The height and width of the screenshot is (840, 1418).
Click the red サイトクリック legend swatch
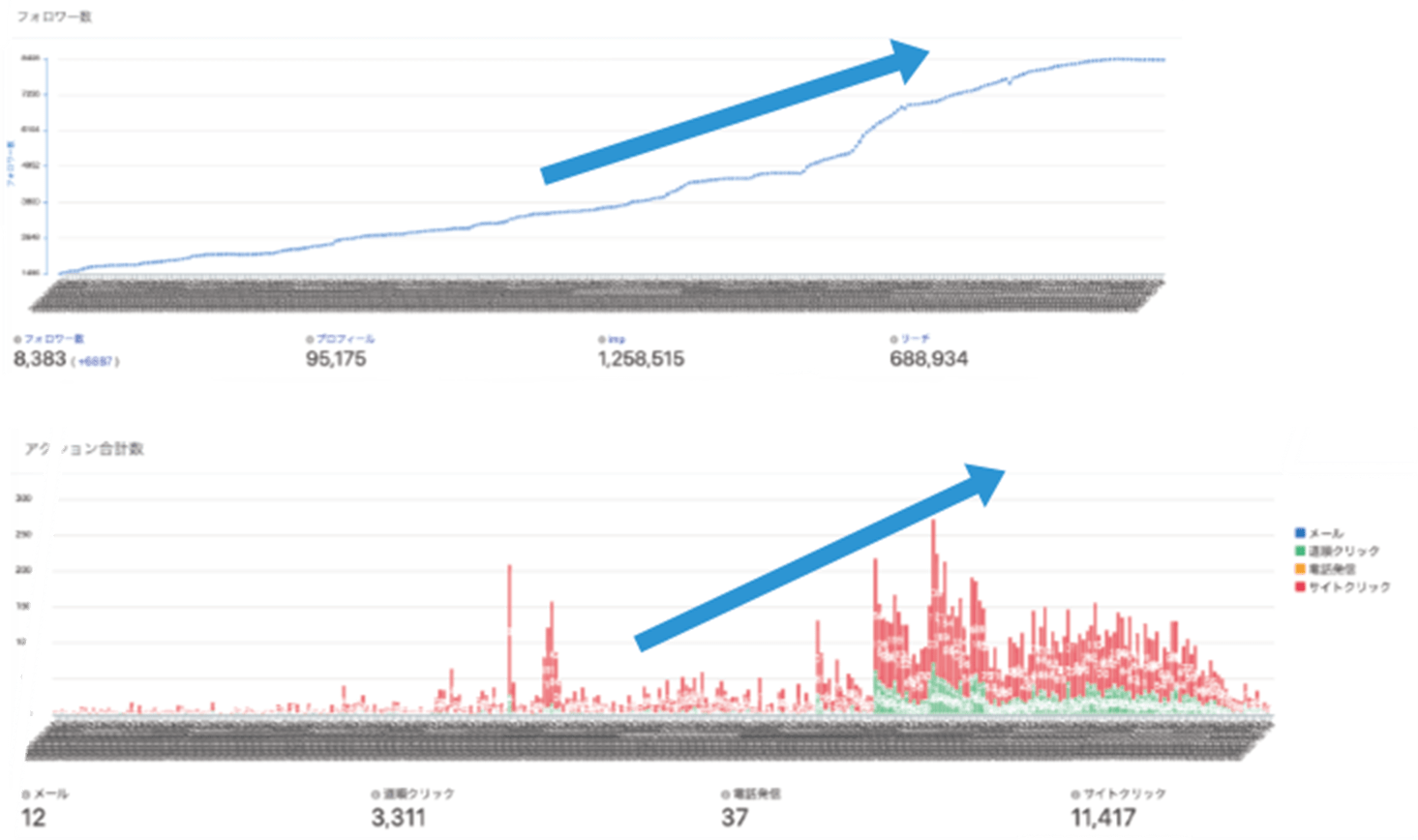tap(1300, 586)
